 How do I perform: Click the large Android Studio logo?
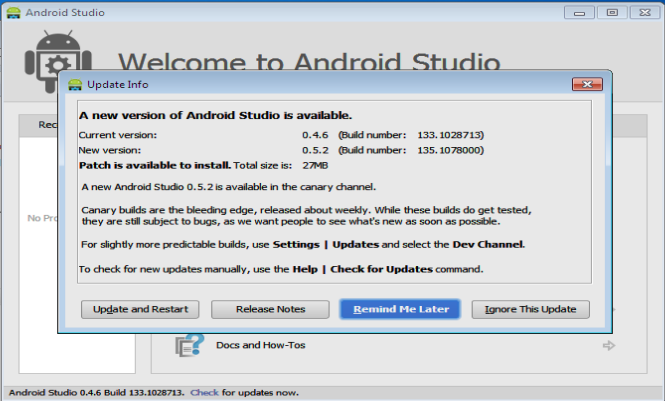click(58, 61)
